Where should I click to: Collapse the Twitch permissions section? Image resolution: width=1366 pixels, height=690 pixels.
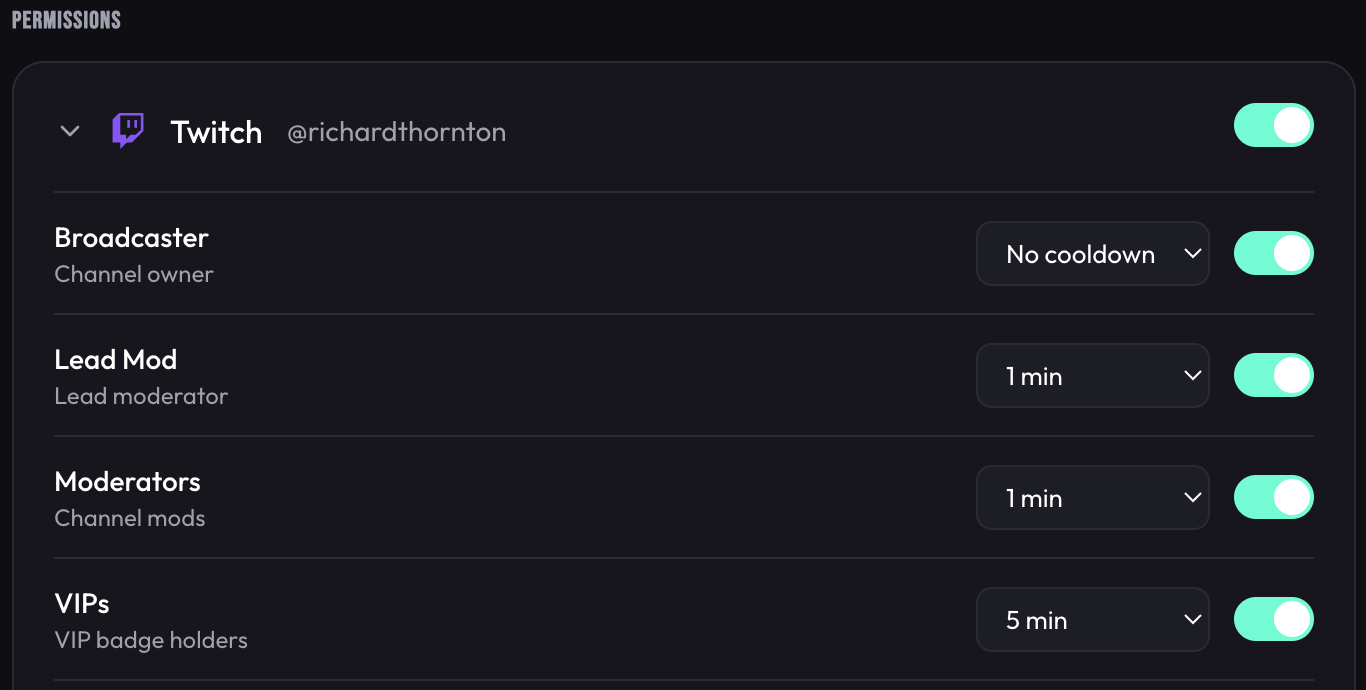70,131
